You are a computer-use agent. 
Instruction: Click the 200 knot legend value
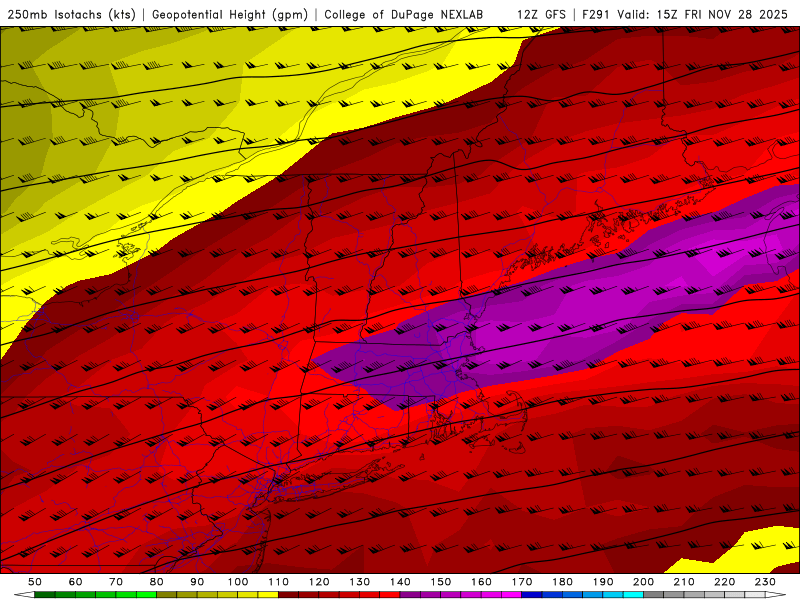[x=643, y=582]
